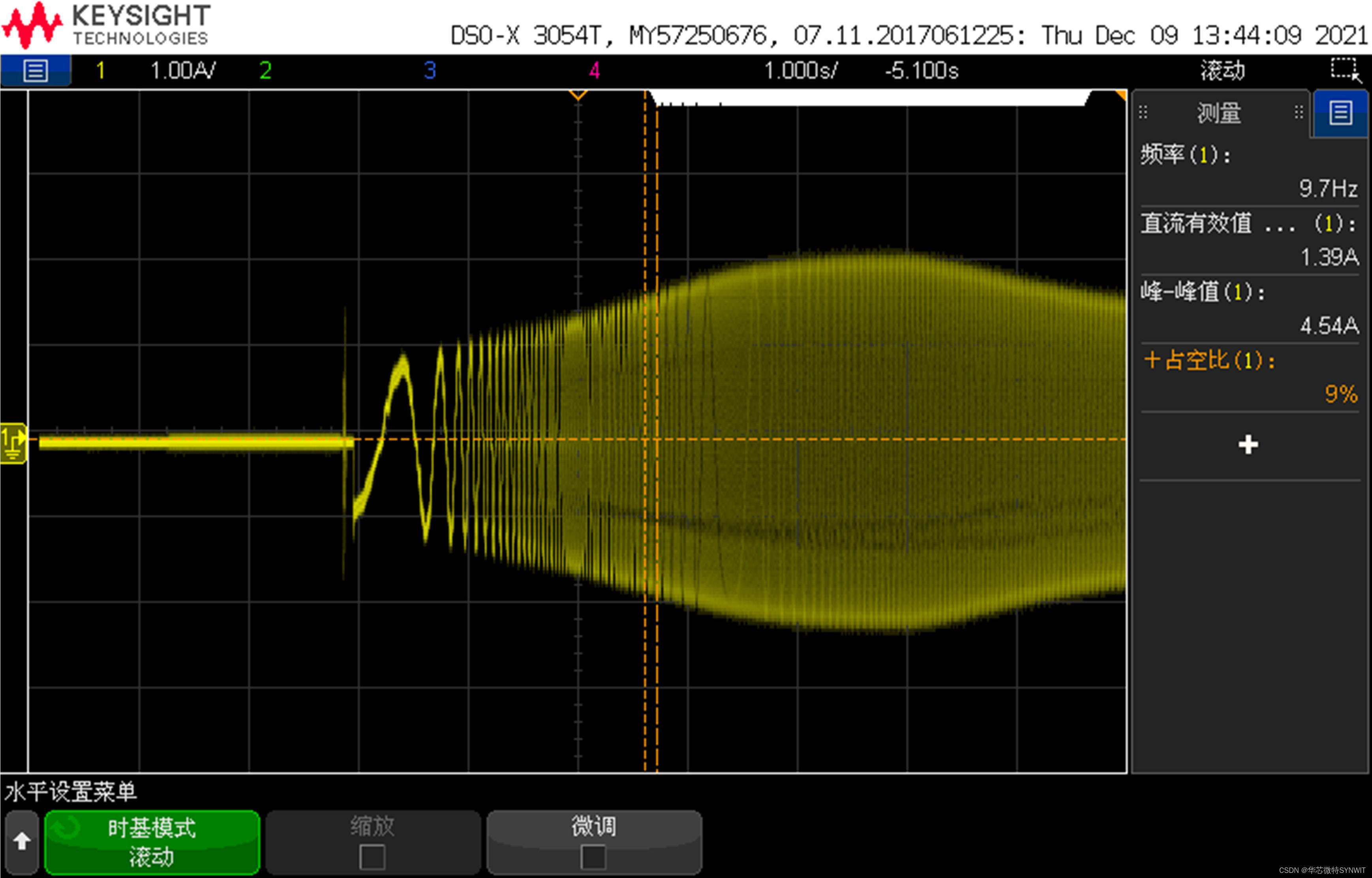Click the plus to add measurement
Screen dimensions: 1372x878
1248,445
